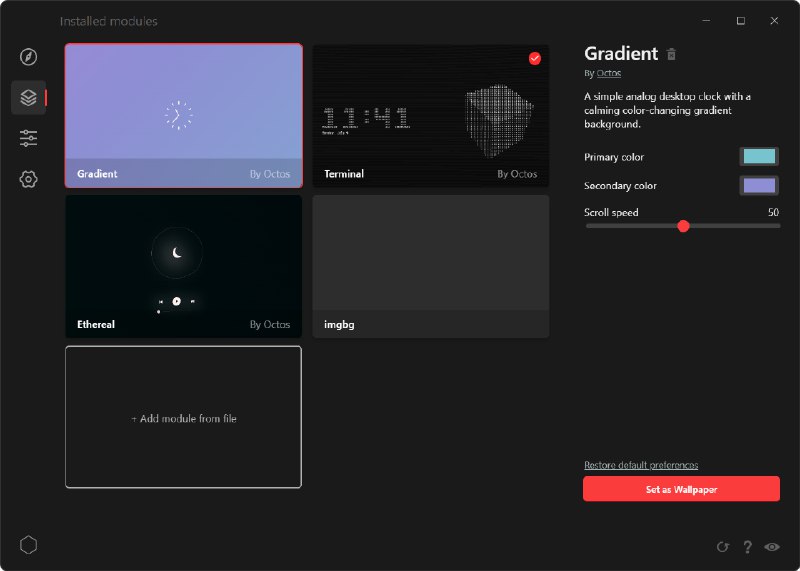Open the Octos author link
This screenshot has height=571, width=800.
coord(608,73)
